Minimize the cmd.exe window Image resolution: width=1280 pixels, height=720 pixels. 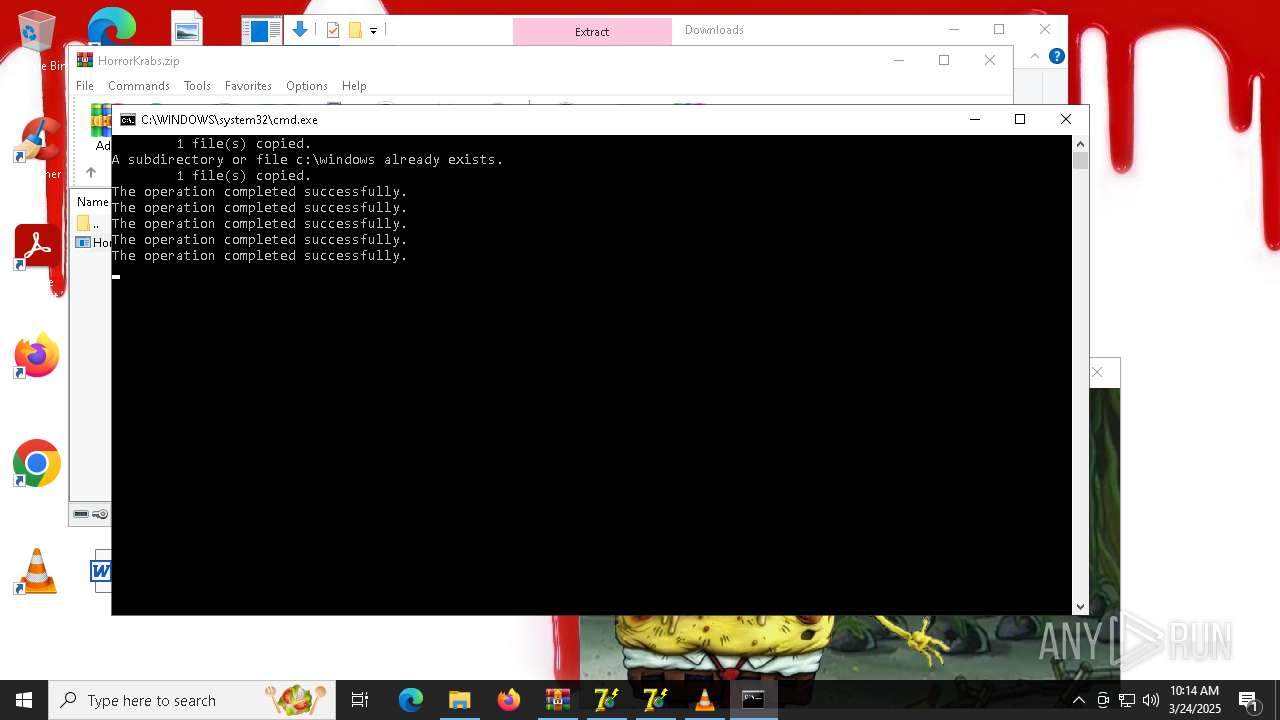[975, 119]
